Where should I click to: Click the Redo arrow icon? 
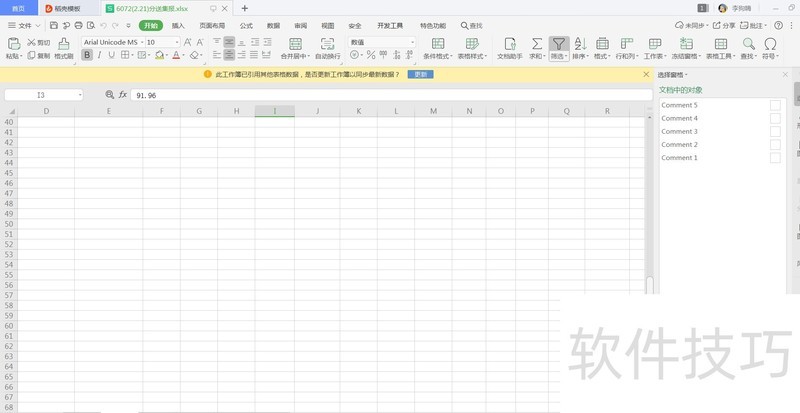pyautogui.click(x=116, y=25)
